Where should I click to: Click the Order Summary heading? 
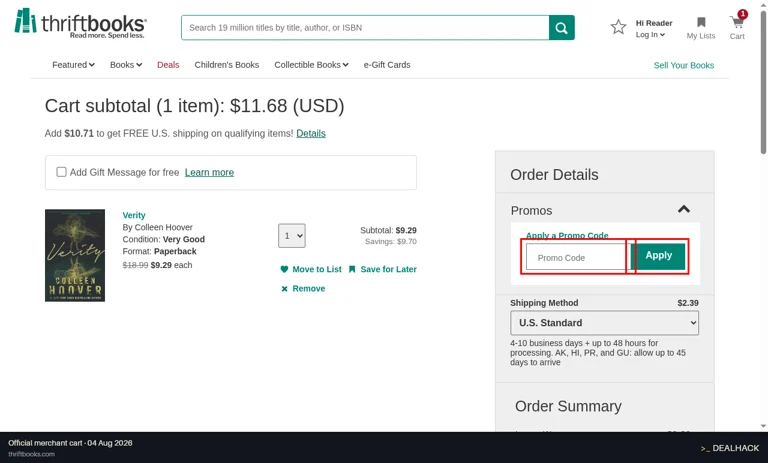point(568,406)
